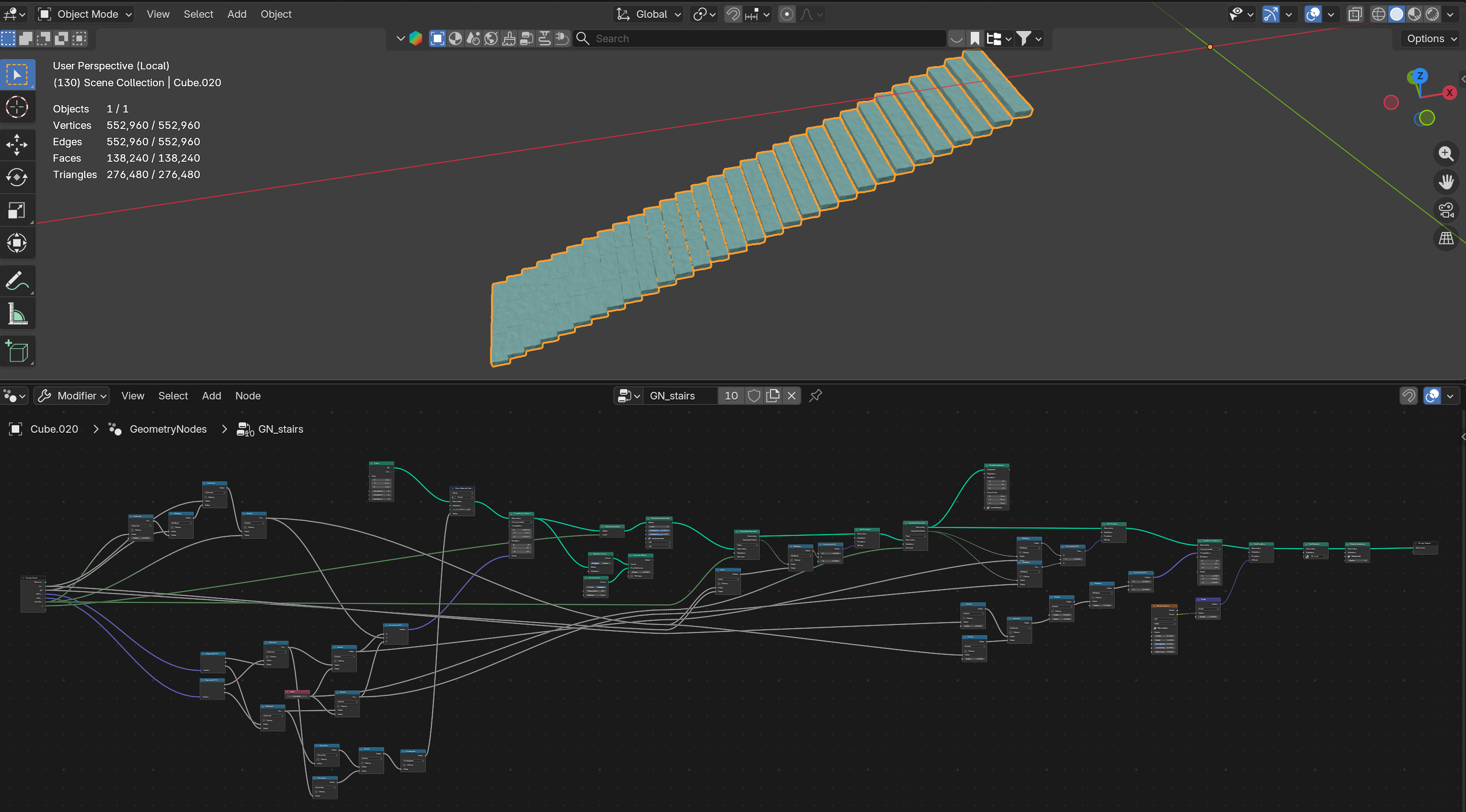
Task: Open the Global transform orientation dropdown
Action: click(648, 14)
